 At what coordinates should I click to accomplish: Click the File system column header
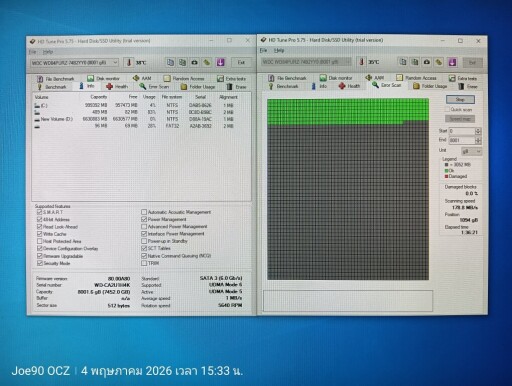click(x=172, y=97)
